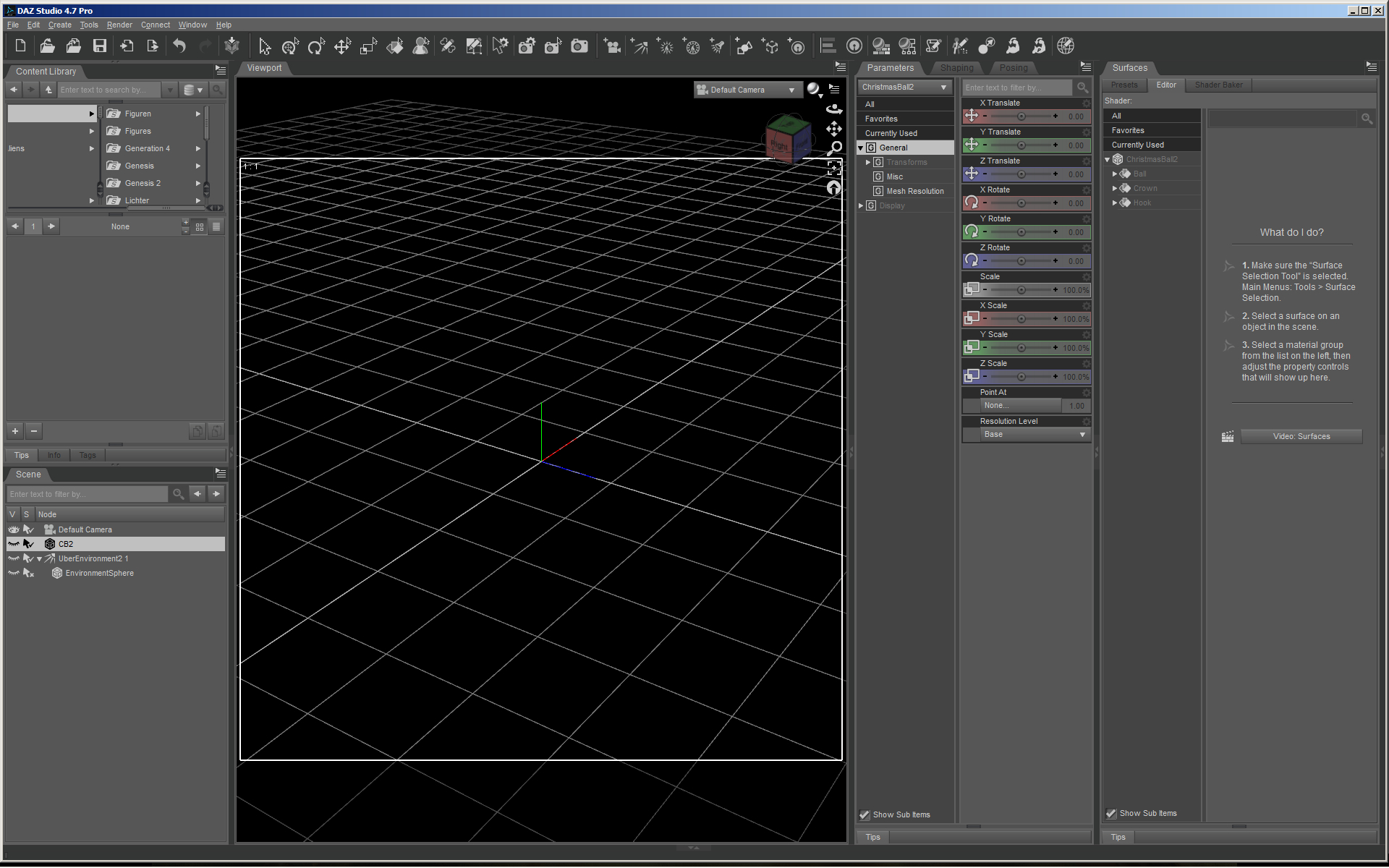Image resolution: width=1389 pixels, height=868 pixels.
Task: Click the Save scene toolbar icon
Action: tap(100, 46)
